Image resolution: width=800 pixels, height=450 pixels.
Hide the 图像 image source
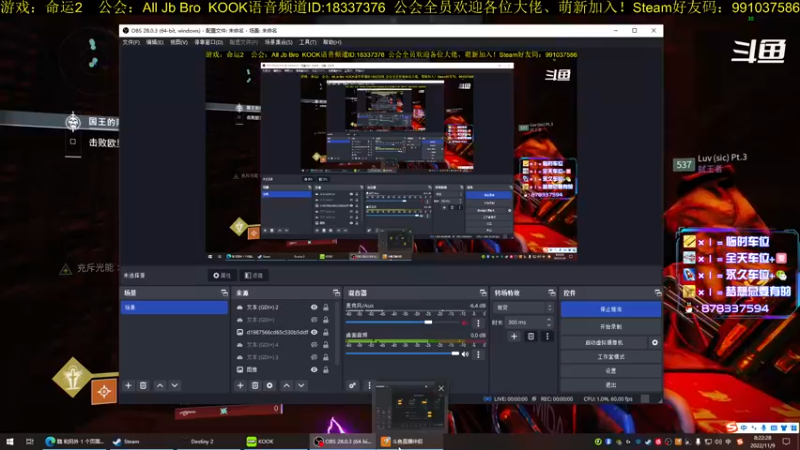coord(314,369)
